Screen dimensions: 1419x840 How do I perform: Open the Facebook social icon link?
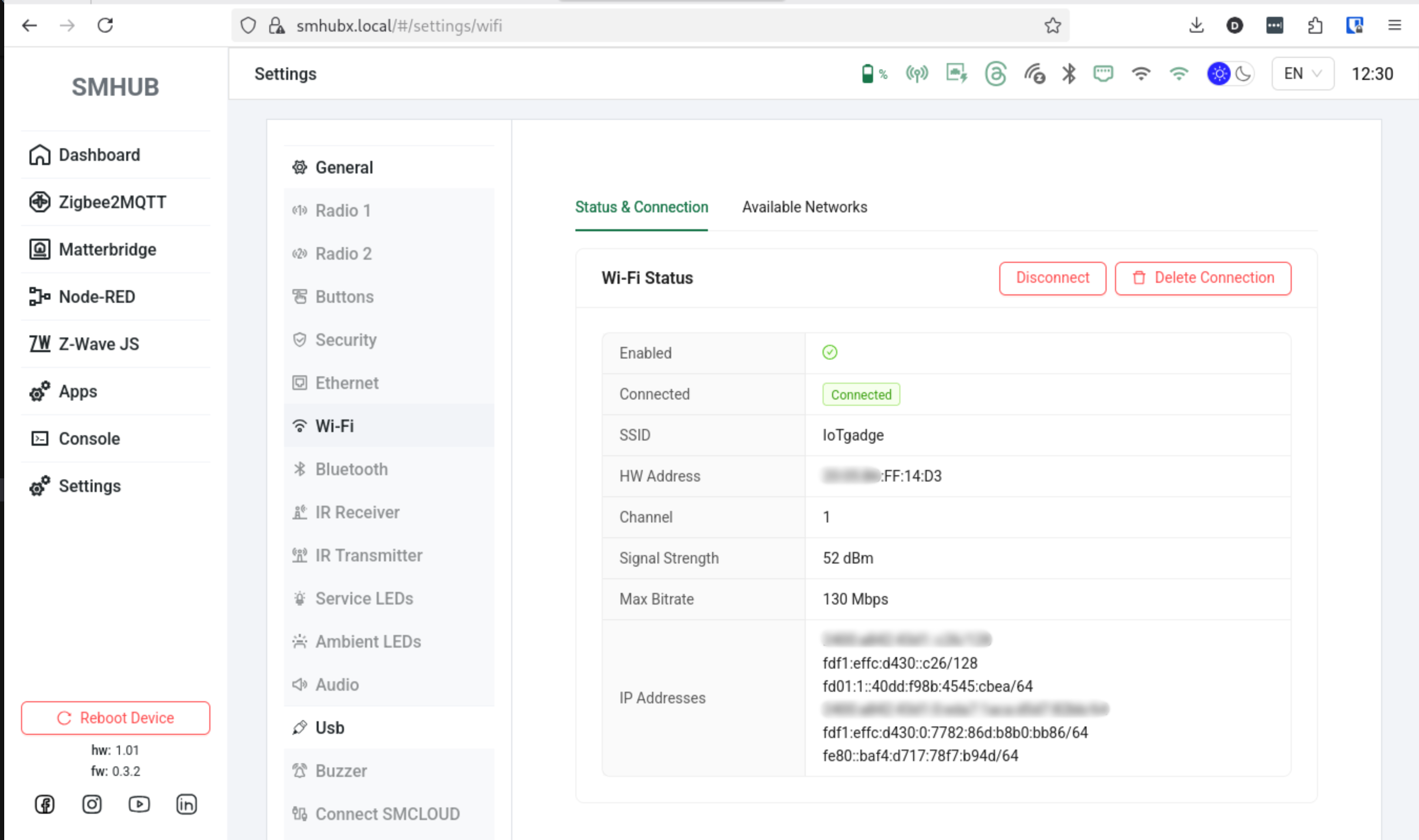pos(45,804)
